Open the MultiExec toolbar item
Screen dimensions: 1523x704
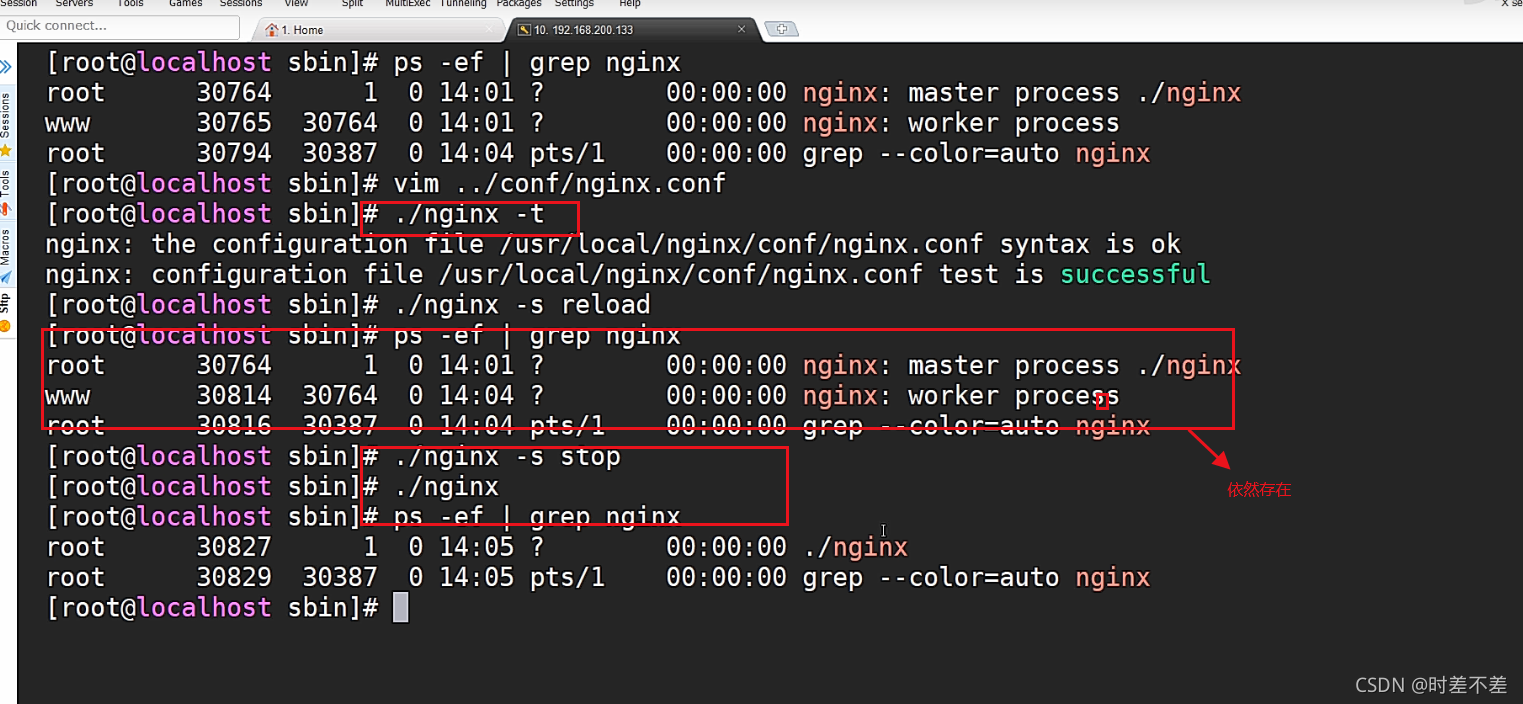(408, 4)
